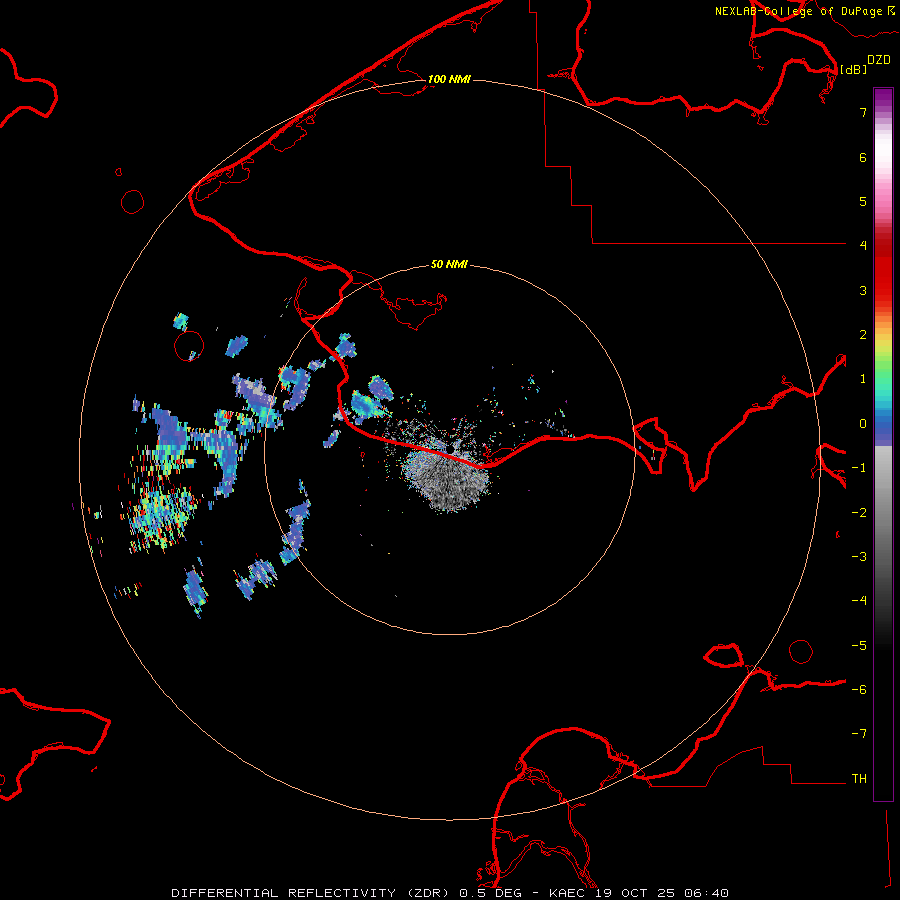Click the "7" value on the dB scale
The image size is (900, 900).
tap(863, 112)
